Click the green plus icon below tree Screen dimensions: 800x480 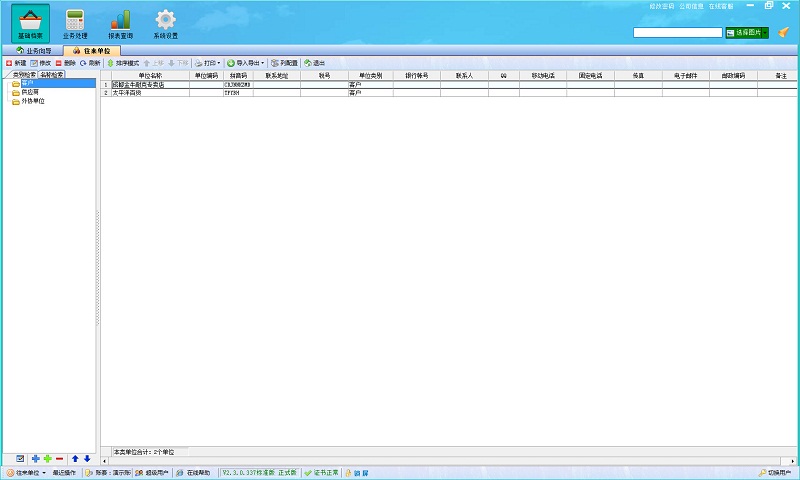point(47,458)
